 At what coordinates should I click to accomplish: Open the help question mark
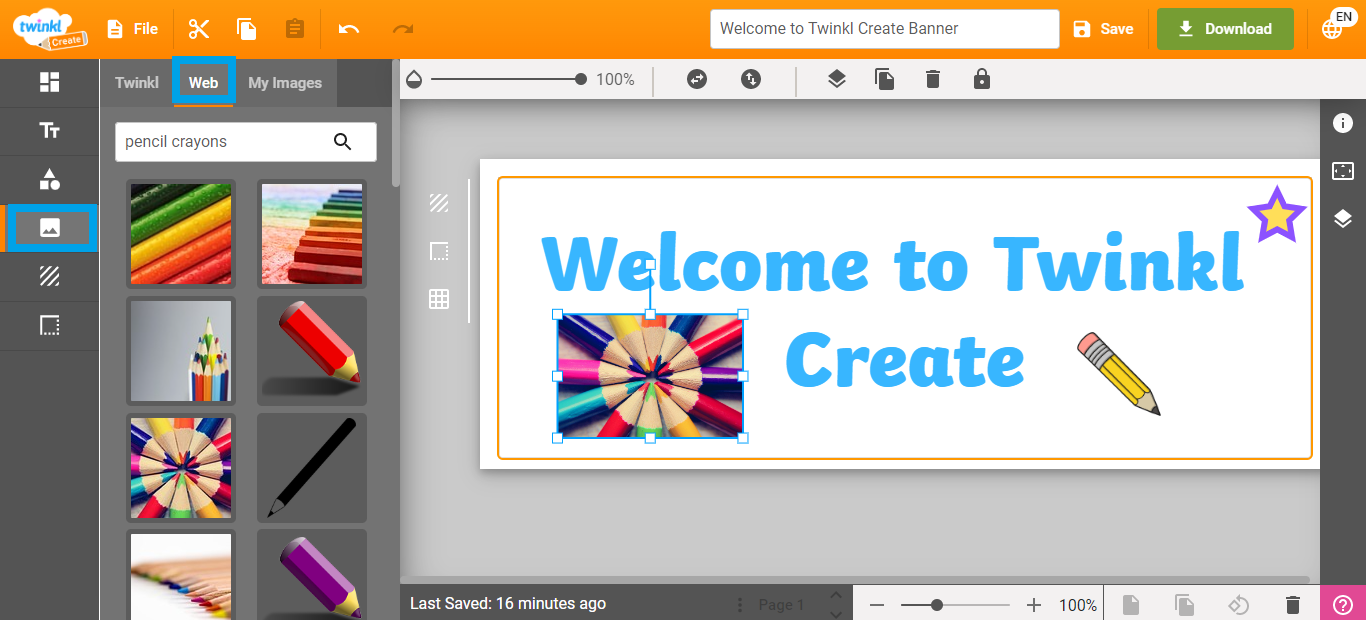pyautogui.click(x=1343, y=604)
